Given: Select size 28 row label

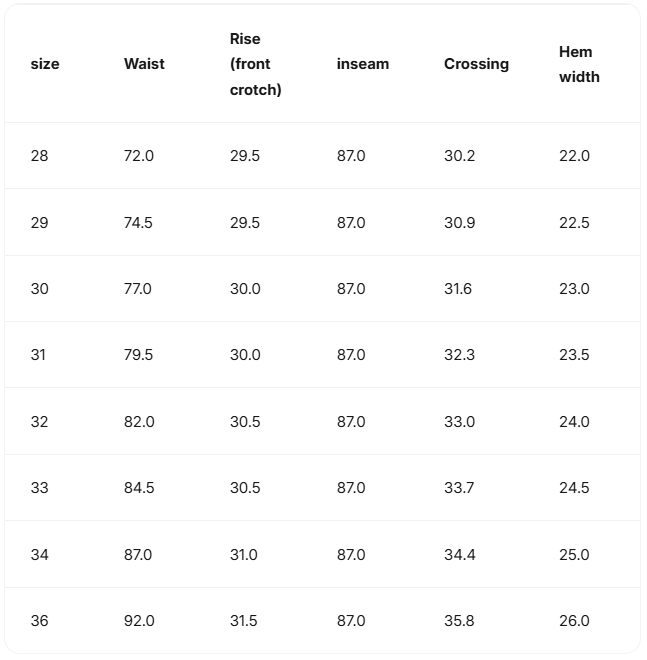Looking at the screenshot, I should coord(39,156).
